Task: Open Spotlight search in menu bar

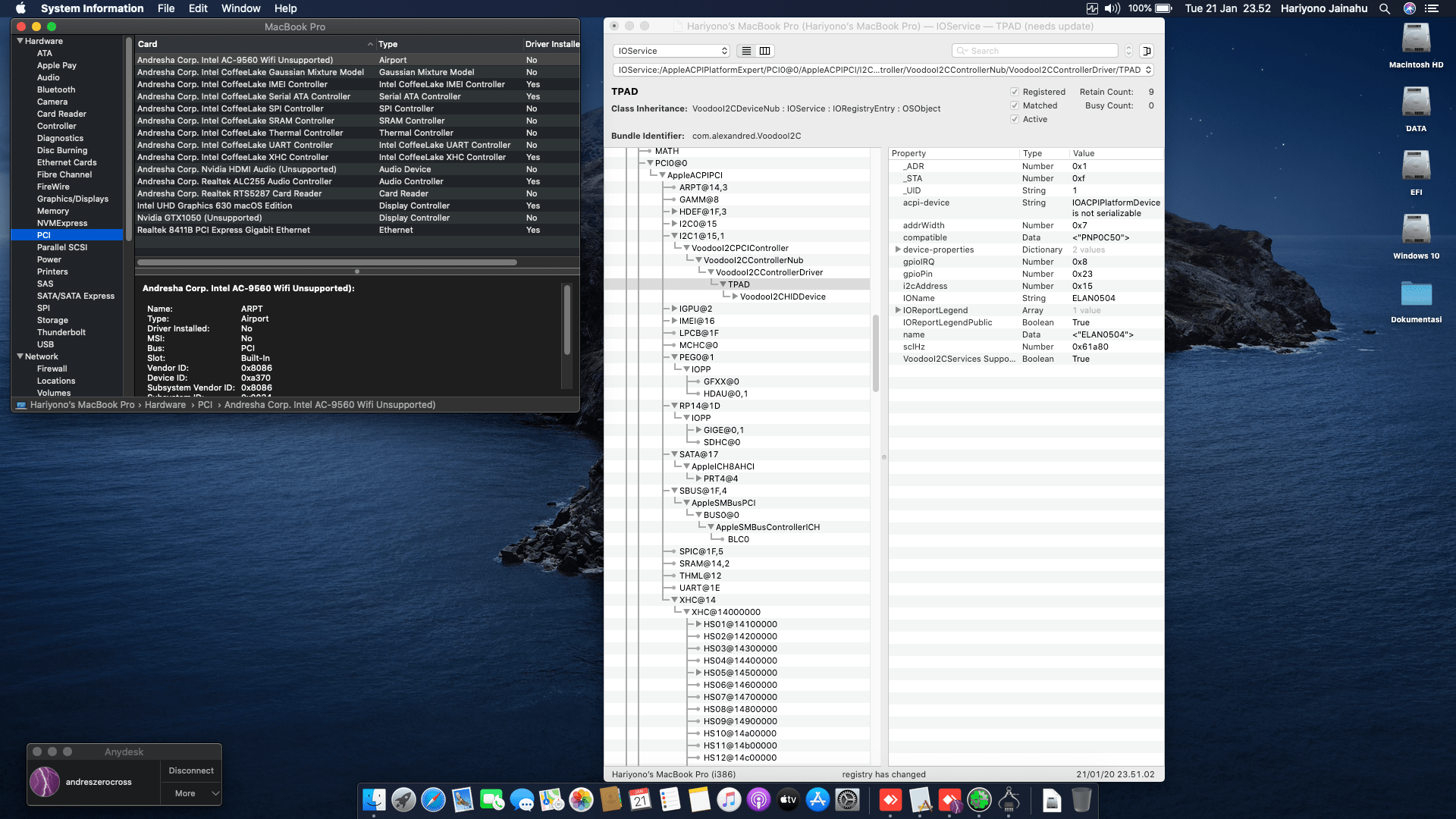Action: tap(1385, 8)
